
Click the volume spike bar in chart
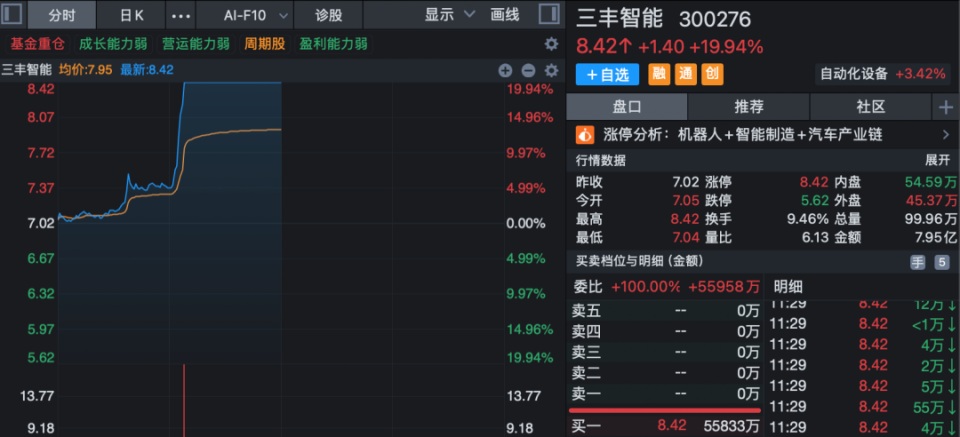pos(184,400)
